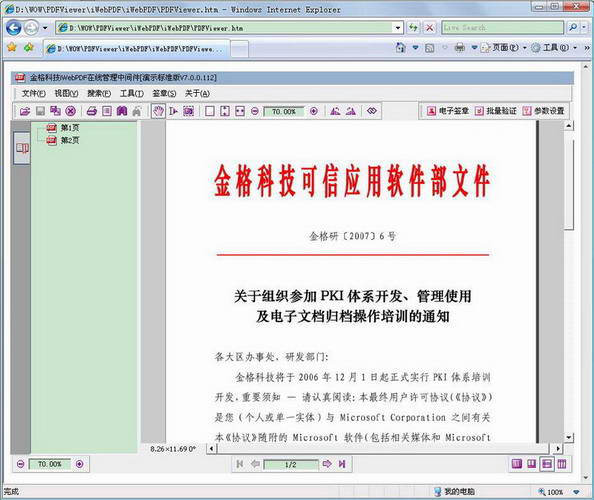Click the binoculars search icon
This screenshot has height=500, width=594.
pyautogui.click(x=122, y=111)
